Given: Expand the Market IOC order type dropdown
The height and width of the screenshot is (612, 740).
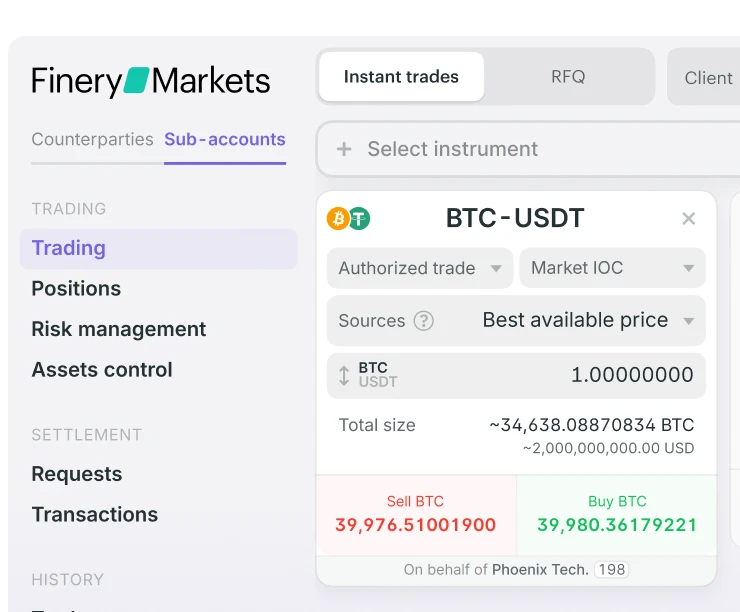Looking at the screenshot, I should point(612,268).
